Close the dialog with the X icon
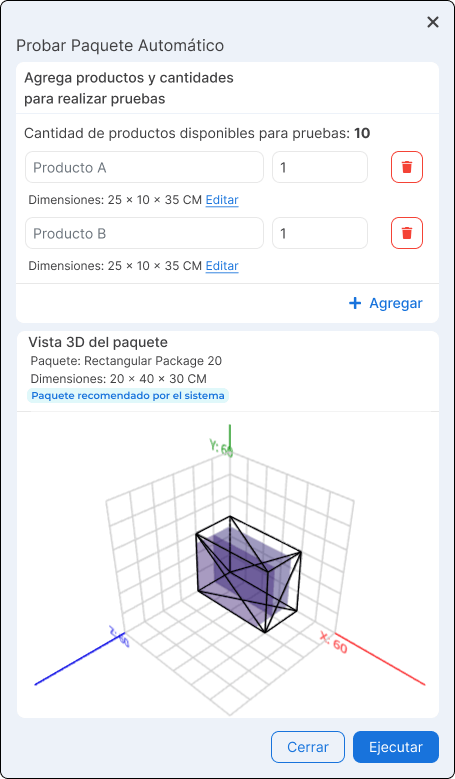The image size is (455, 779). (433, 22)
